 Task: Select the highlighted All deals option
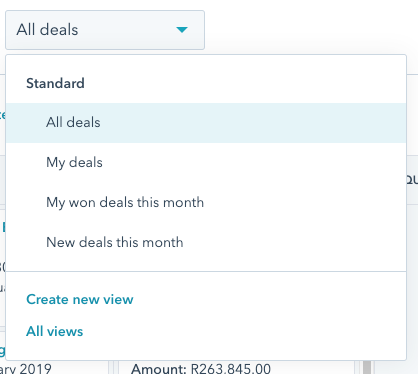tap(206, 123)
